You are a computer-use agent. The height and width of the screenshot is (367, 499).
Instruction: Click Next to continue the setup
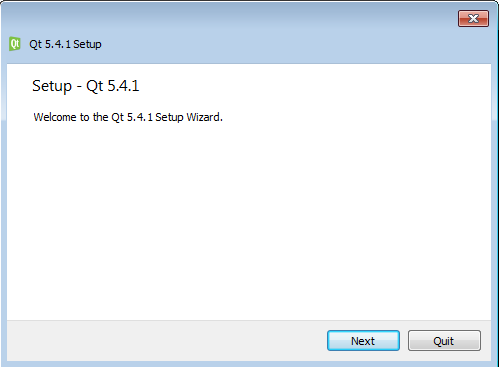[363, 341]
